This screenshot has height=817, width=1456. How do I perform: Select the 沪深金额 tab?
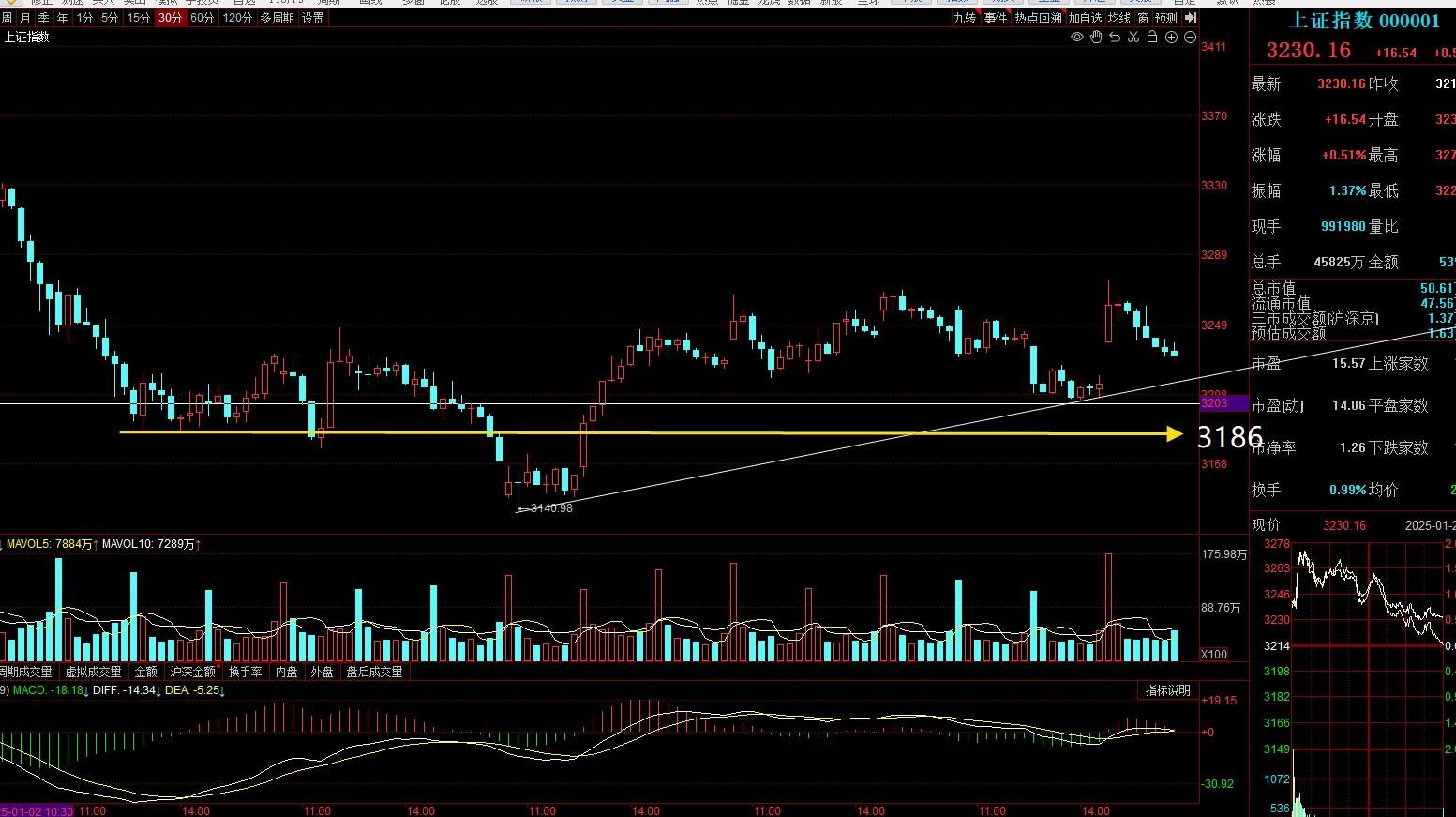(x=192, y=672)
